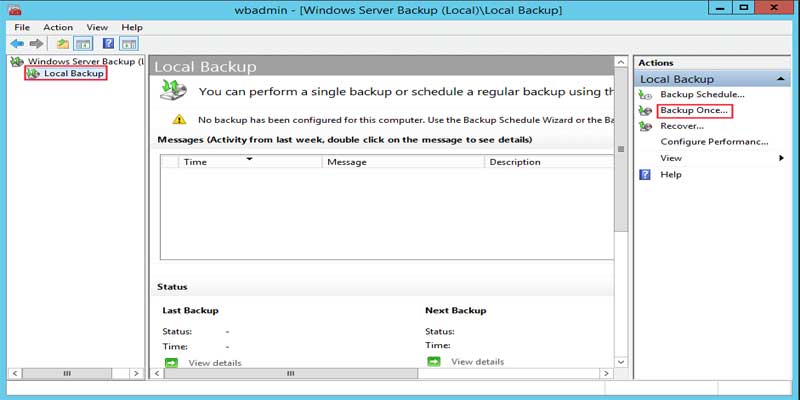Start Backup Once... action
Viewport: 800px width, 400px height.
[x=694, y=110]
